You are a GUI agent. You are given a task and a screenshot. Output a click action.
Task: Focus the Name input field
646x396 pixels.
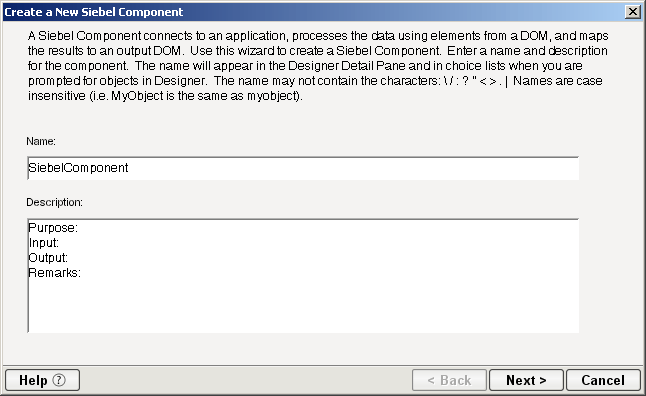303,168
